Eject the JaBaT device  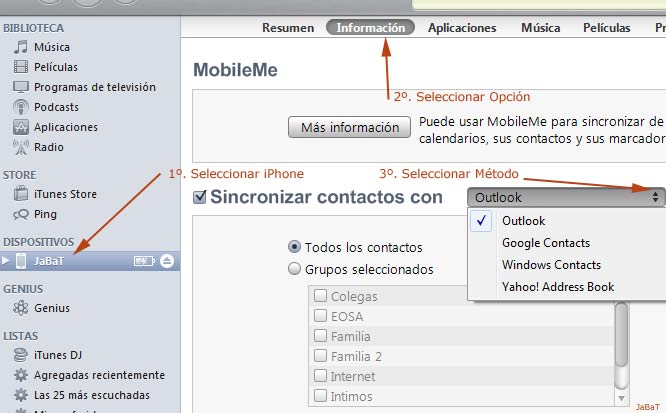click(167, 261)
